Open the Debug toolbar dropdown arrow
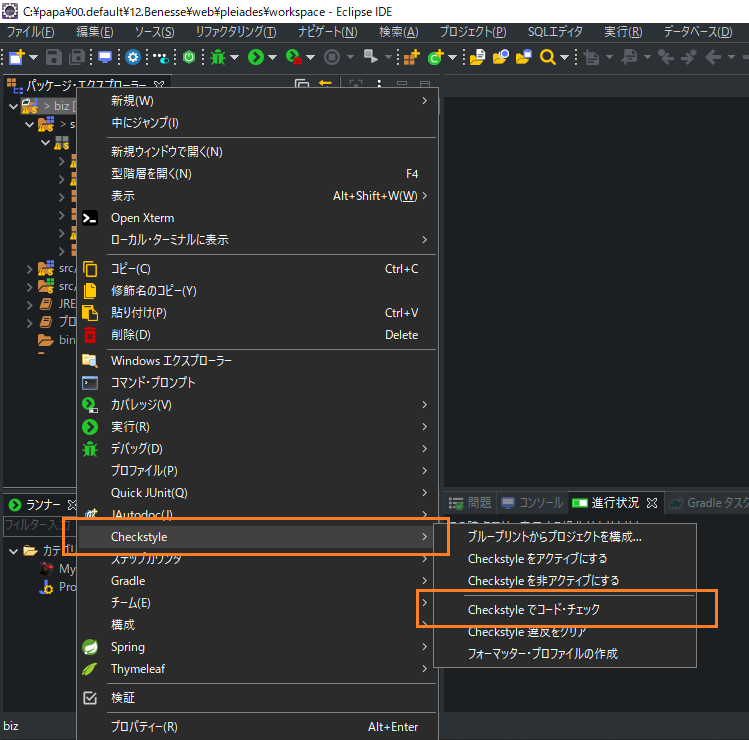The height and width of the screenshot is (740, 749). 235,57
